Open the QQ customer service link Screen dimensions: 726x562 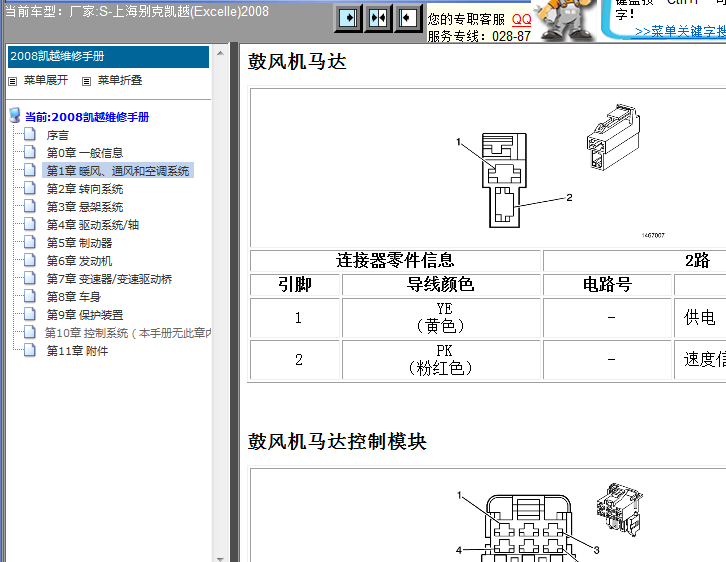pos(521,20)
